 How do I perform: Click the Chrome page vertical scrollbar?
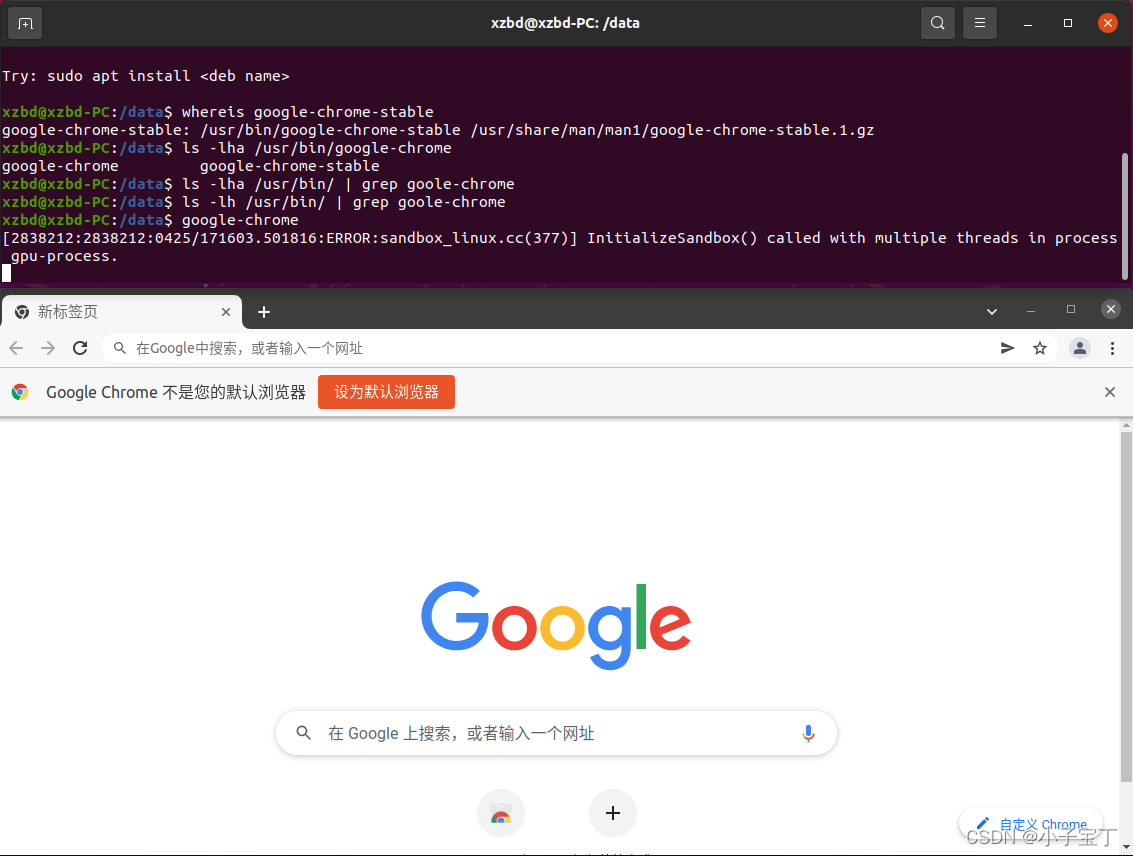[1126, 607]
